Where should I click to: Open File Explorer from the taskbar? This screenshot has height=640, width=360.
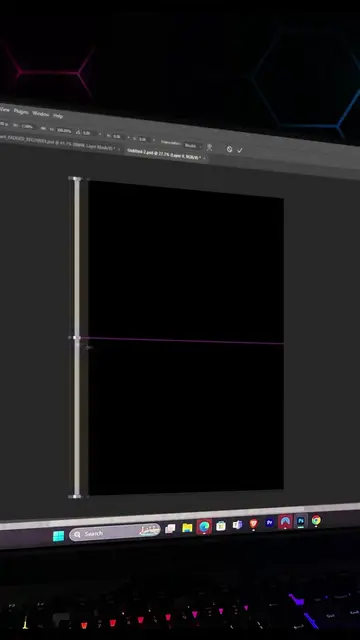(x=187, y=528)
